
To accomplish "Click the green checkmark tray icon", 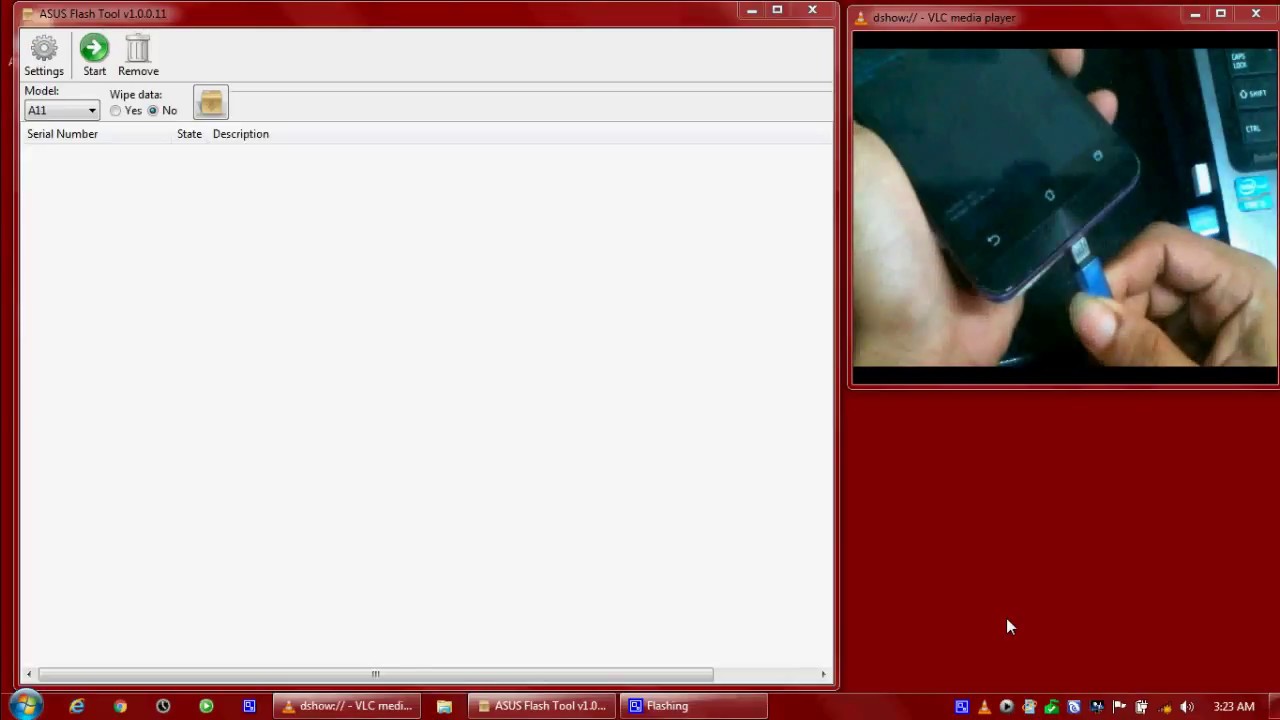I will pos(1051,707).
